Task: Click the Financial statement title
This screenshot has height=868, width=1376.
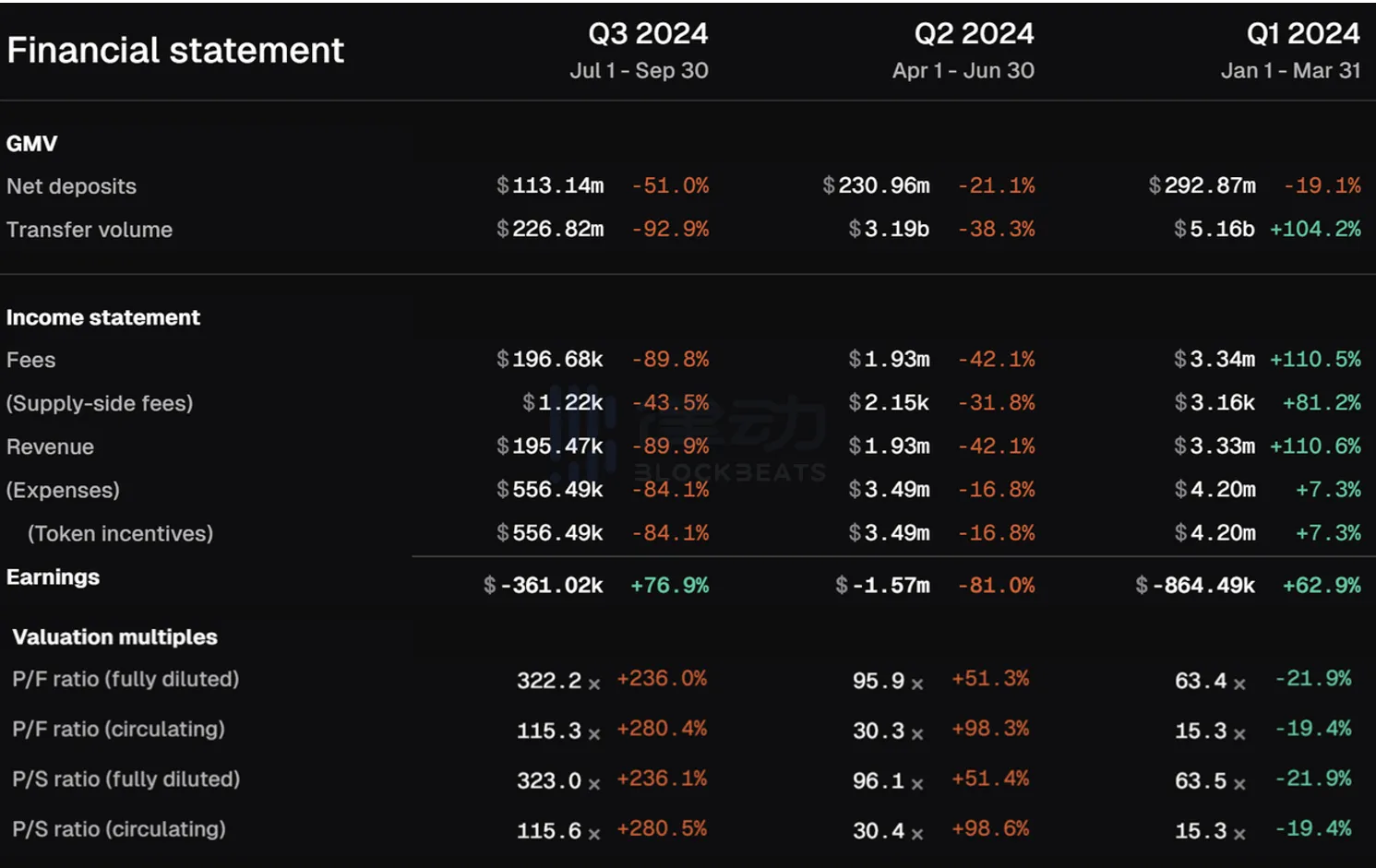Action: [x=175, y=50]
